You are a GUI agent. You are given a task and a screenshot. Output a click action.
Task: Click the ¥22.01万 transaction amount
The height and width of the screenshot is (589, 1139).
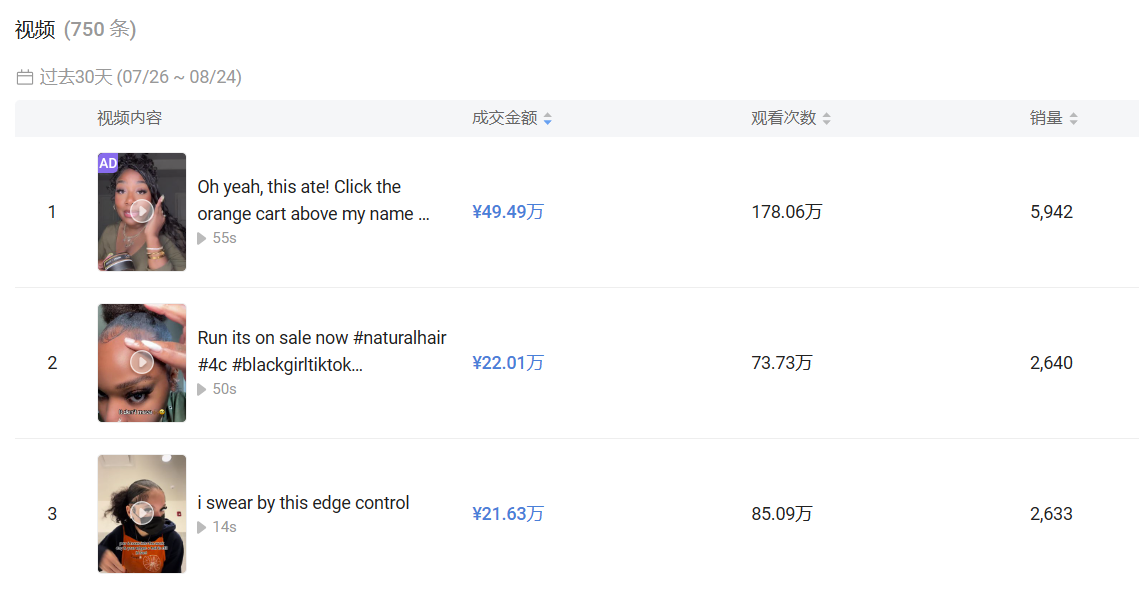click(508, 363)
